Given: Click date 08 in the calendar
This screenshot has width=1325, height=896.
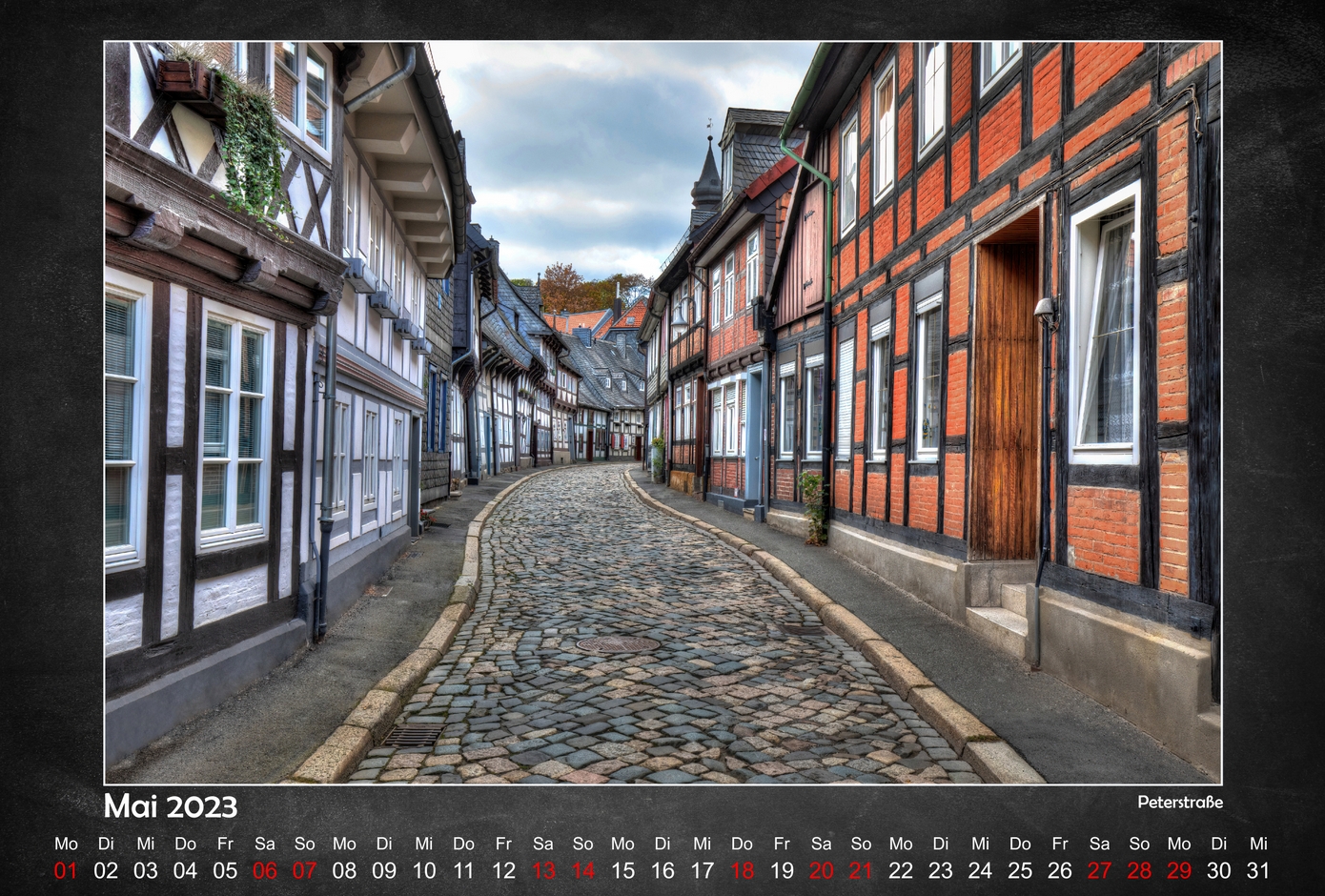Looking at the screenshot, I should click(x=344, y=870).
